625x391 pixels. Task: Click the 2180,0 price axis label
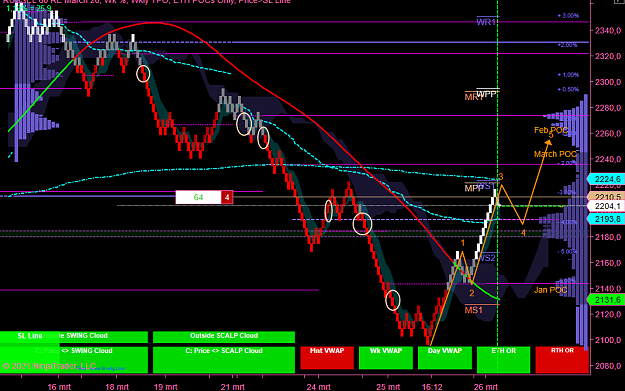pyautogui.click(x=608, y=237)
